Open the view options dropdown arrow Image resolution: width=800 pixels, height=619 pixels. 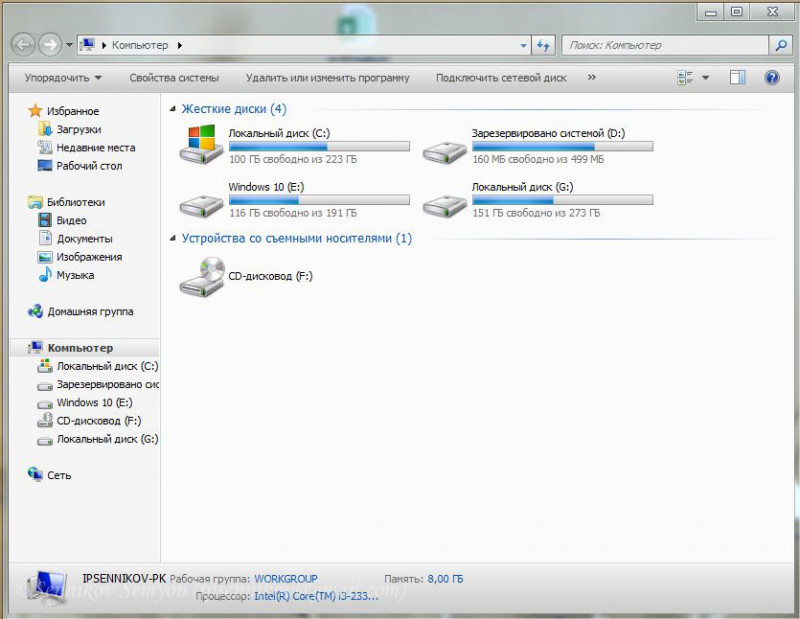[705, 77]
